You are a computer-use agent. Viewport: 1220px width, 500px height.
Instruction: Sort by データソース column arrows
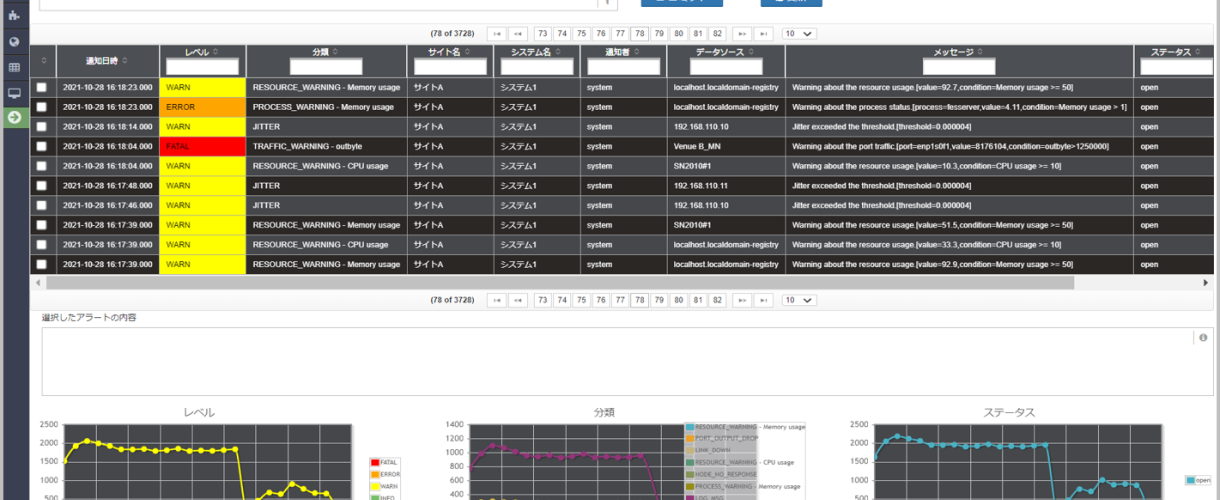point(750,51)
